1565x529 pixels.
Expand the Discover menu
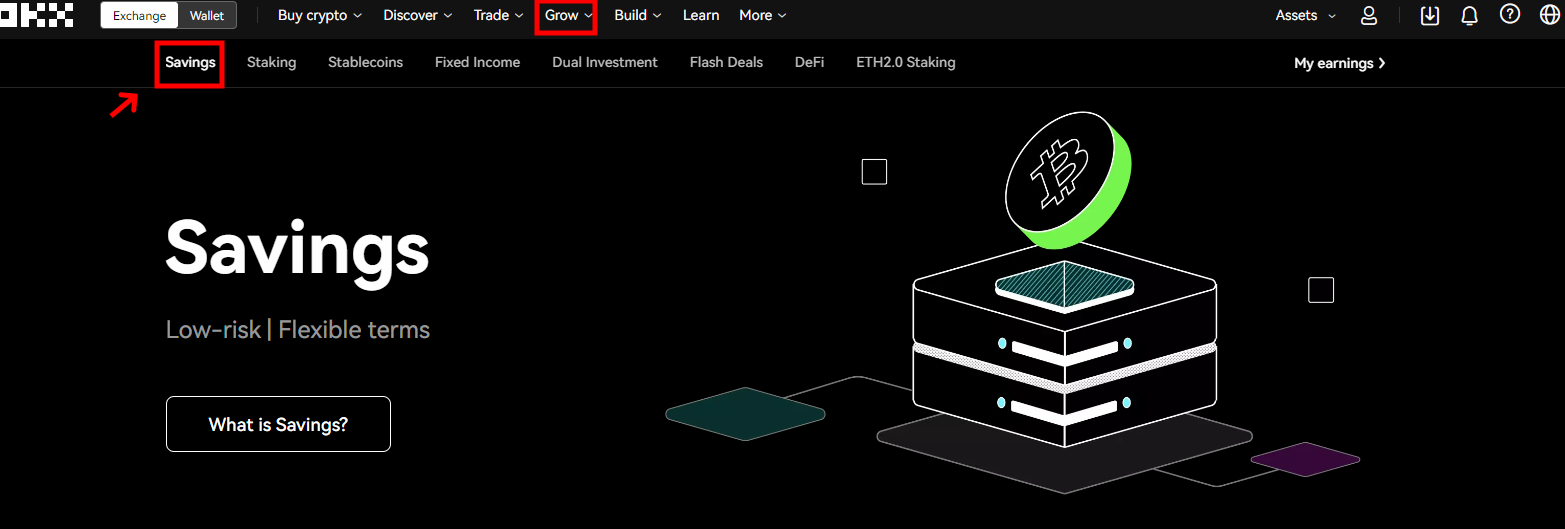tap(418, 15)
